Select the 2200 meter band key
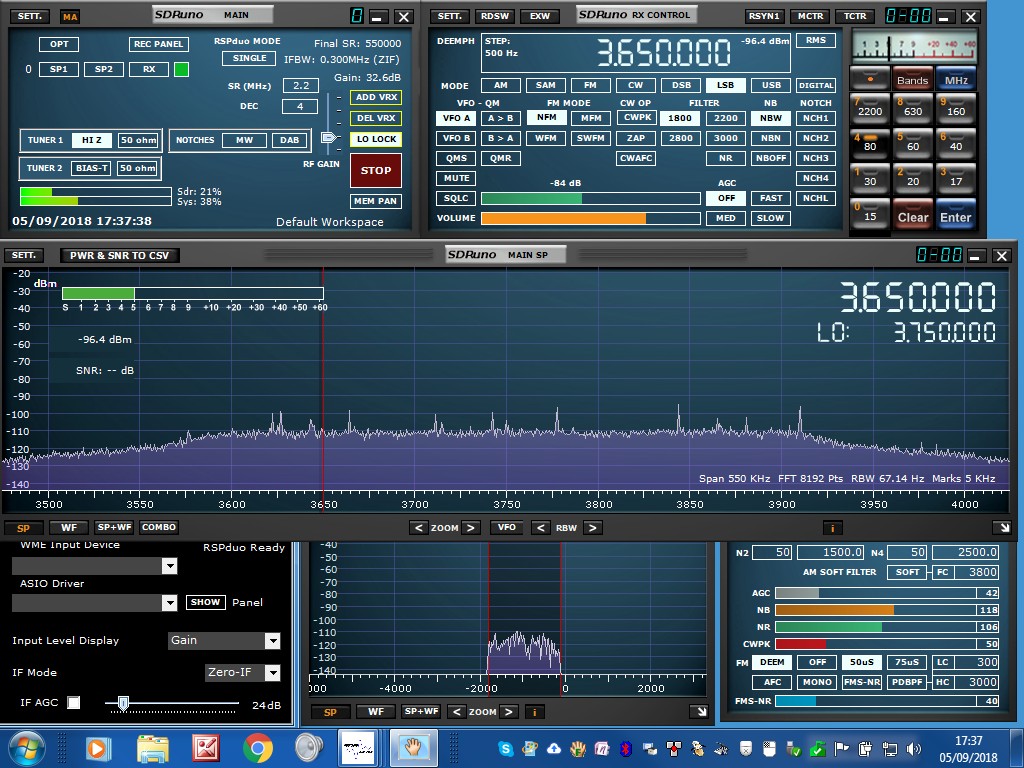1024x768 pixels. [x=870, y=110]
